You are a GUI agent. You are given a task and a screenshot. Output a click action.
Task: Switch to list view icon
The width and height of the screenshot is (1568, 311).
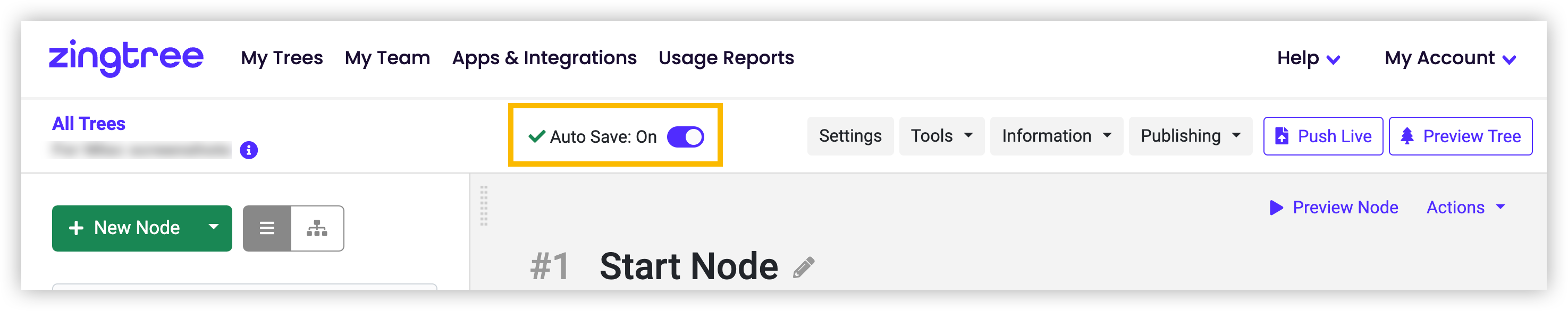pos(267,228)
